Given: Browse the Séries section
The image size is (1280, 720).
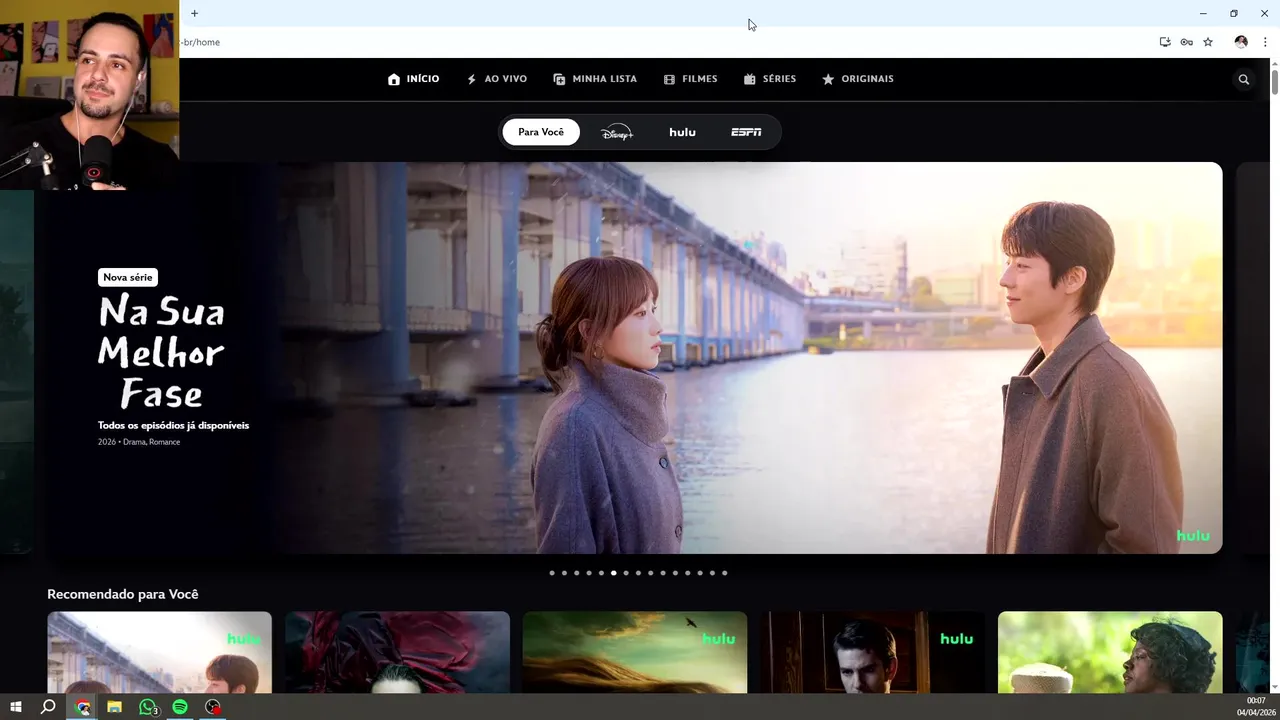Looking at the screenshot, I should [x=770, y=79].
